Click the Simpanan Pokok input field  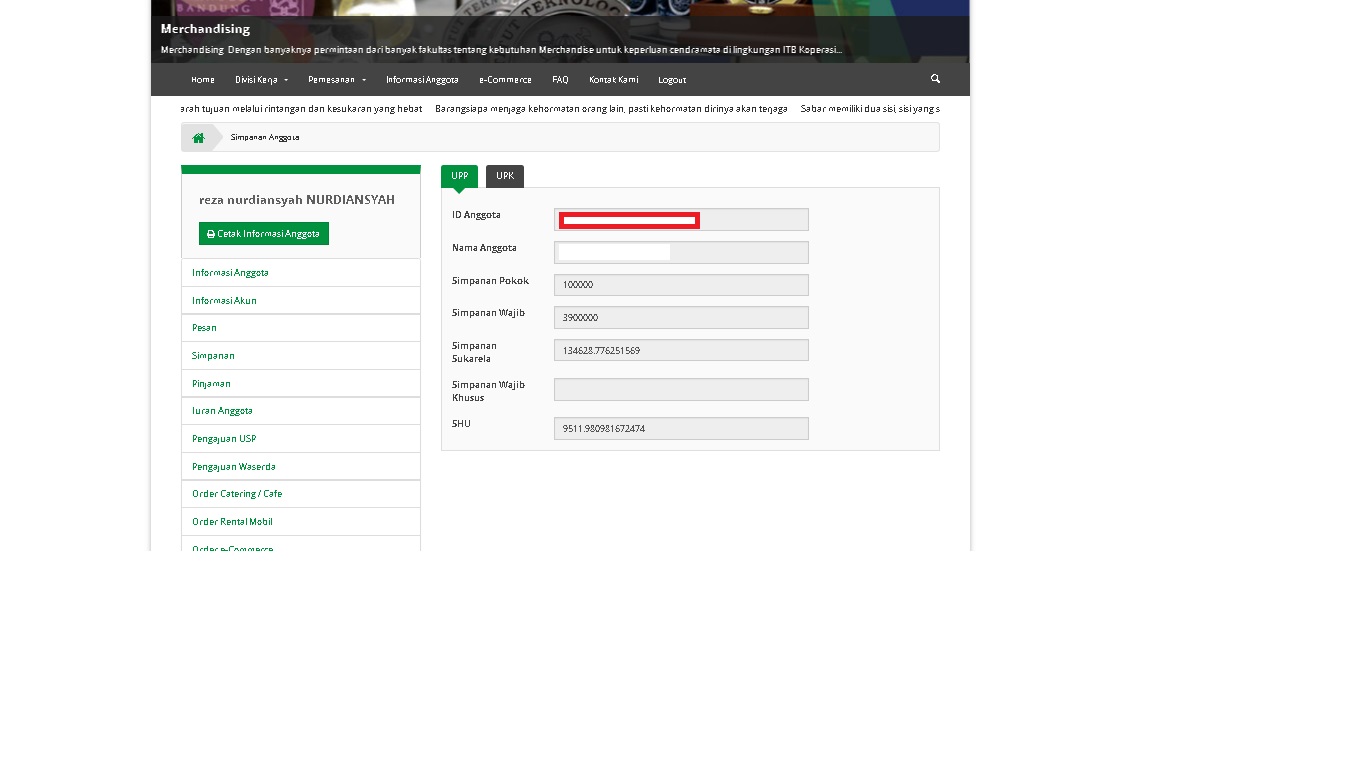681,285
